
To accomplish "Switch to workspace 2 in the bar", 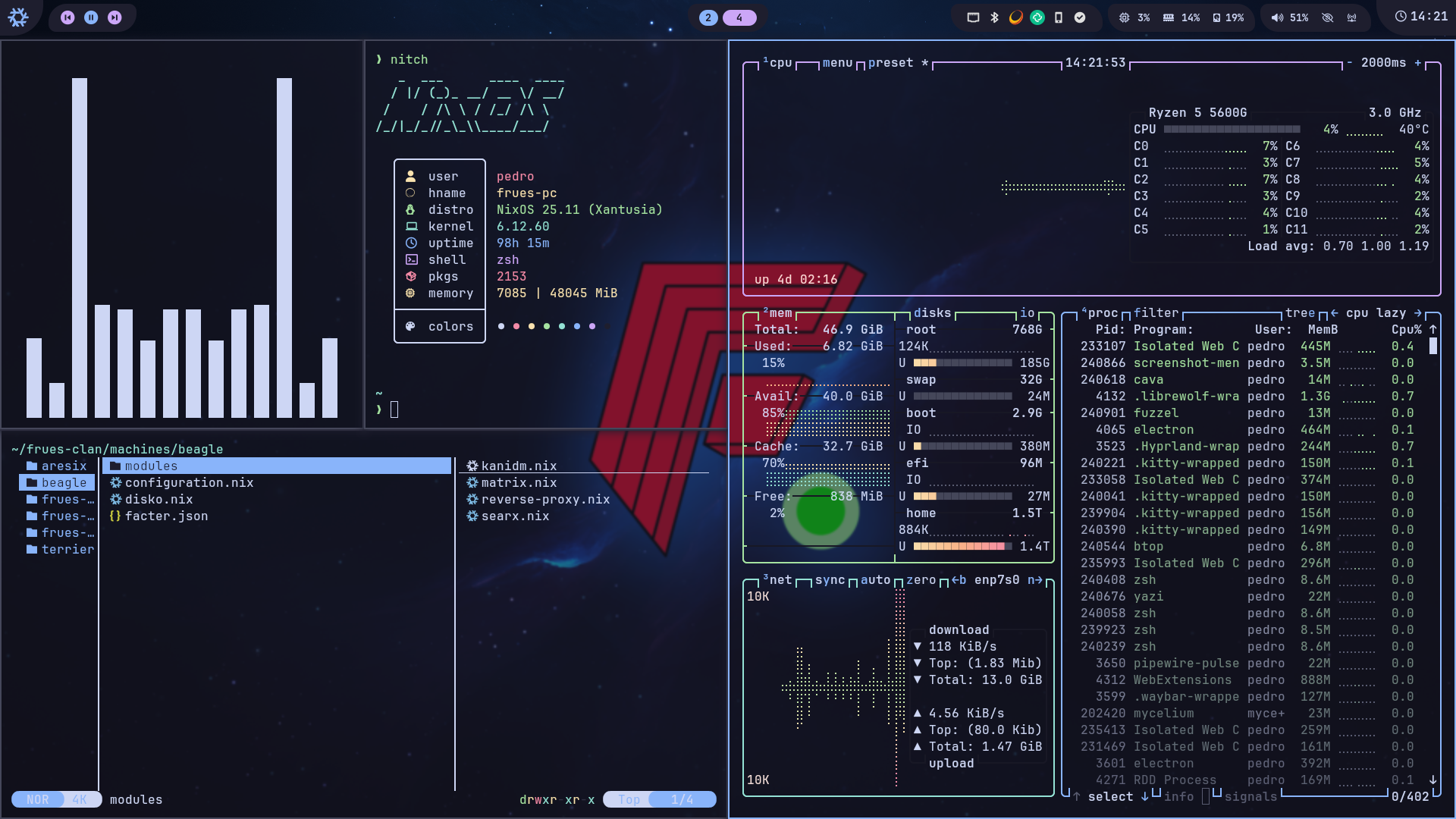I will click(x=708, y=17).
